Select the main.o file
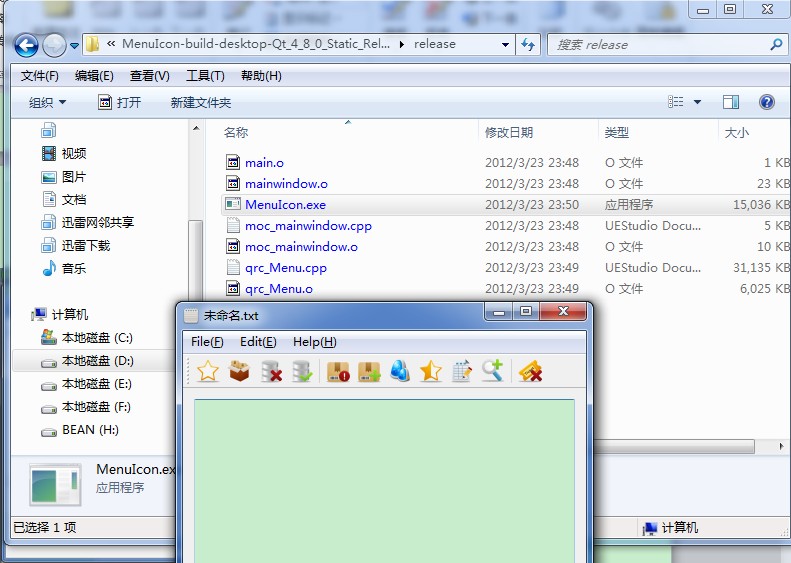The width and height of the screenshot is (791, 563). 264,162
